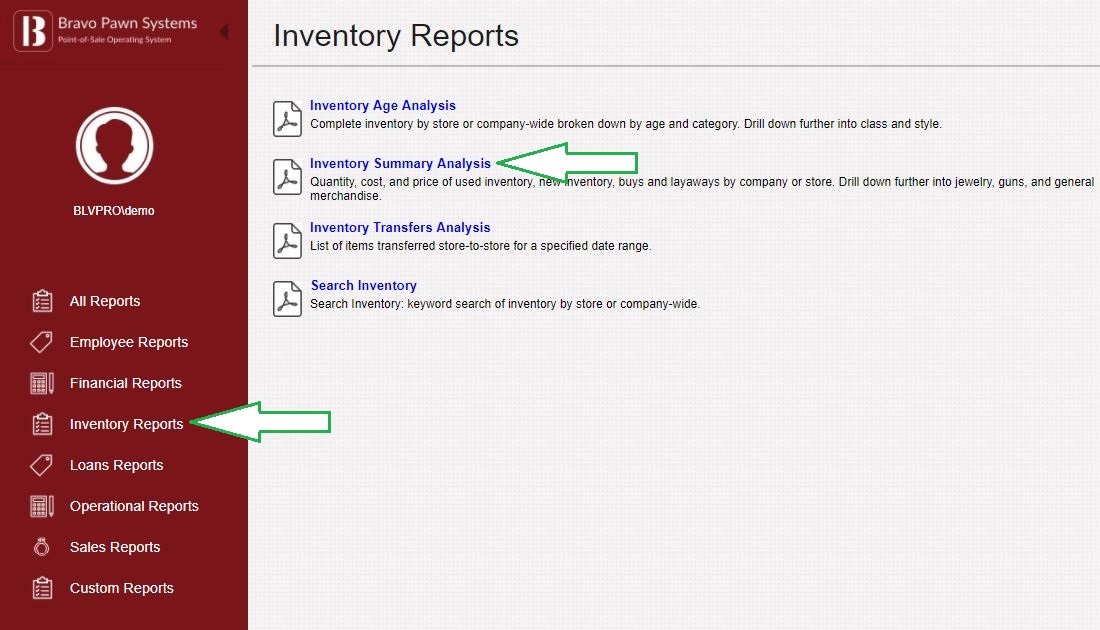This screenshot has height=630, width=1100.
Task: Open All Reports menu item
Action: (x=105, y=301)
